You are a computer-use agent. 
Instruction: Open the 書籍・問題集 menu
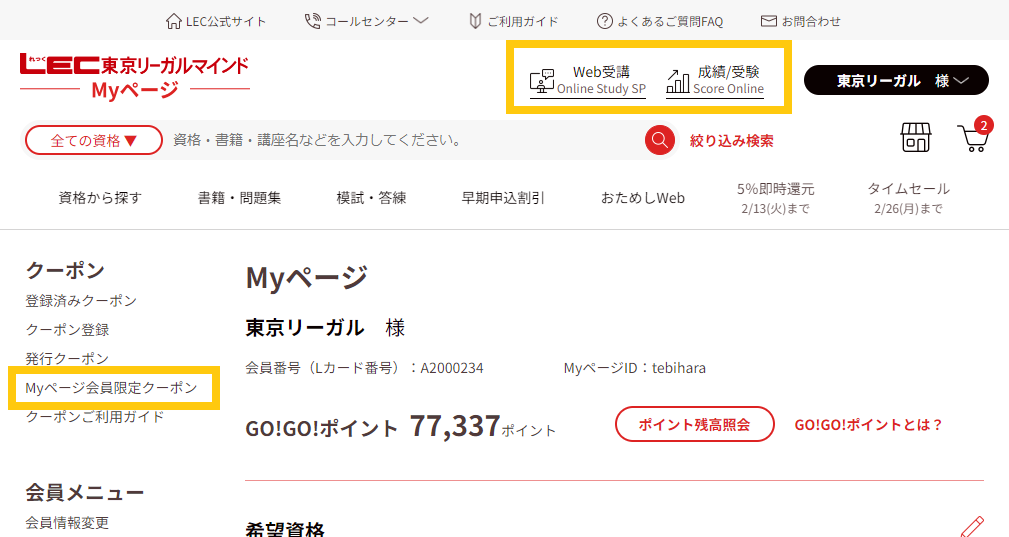coord(239,198)
